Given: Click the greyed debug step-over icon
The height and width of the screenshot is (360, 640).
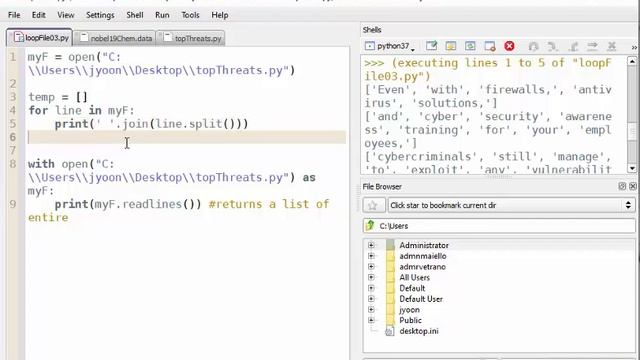Looking at the screenshot, I should pyautogui.click(x=553, y=46).
